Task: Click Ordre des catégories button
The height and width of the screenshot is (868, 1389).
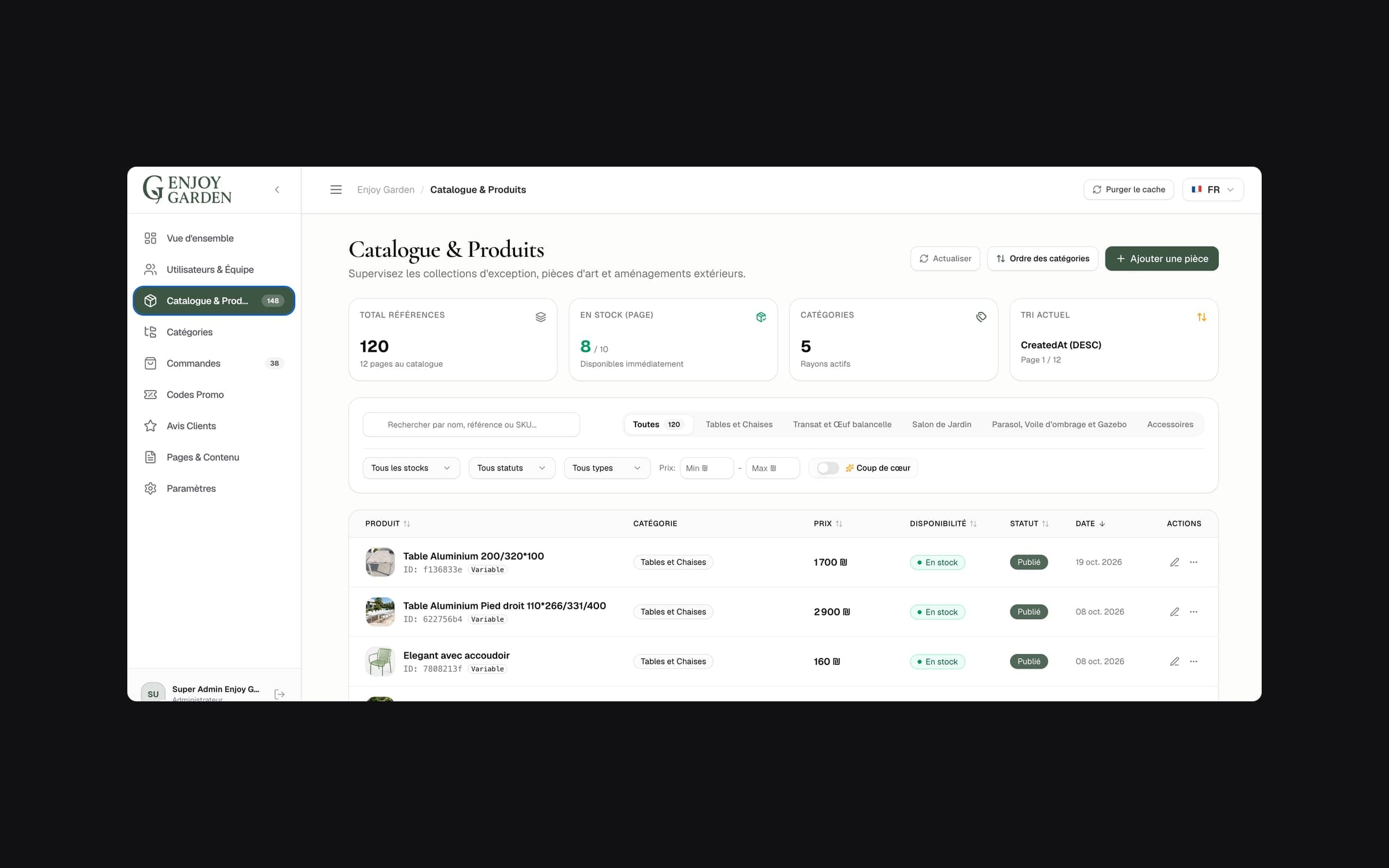Action: [x=1042, y=259]
